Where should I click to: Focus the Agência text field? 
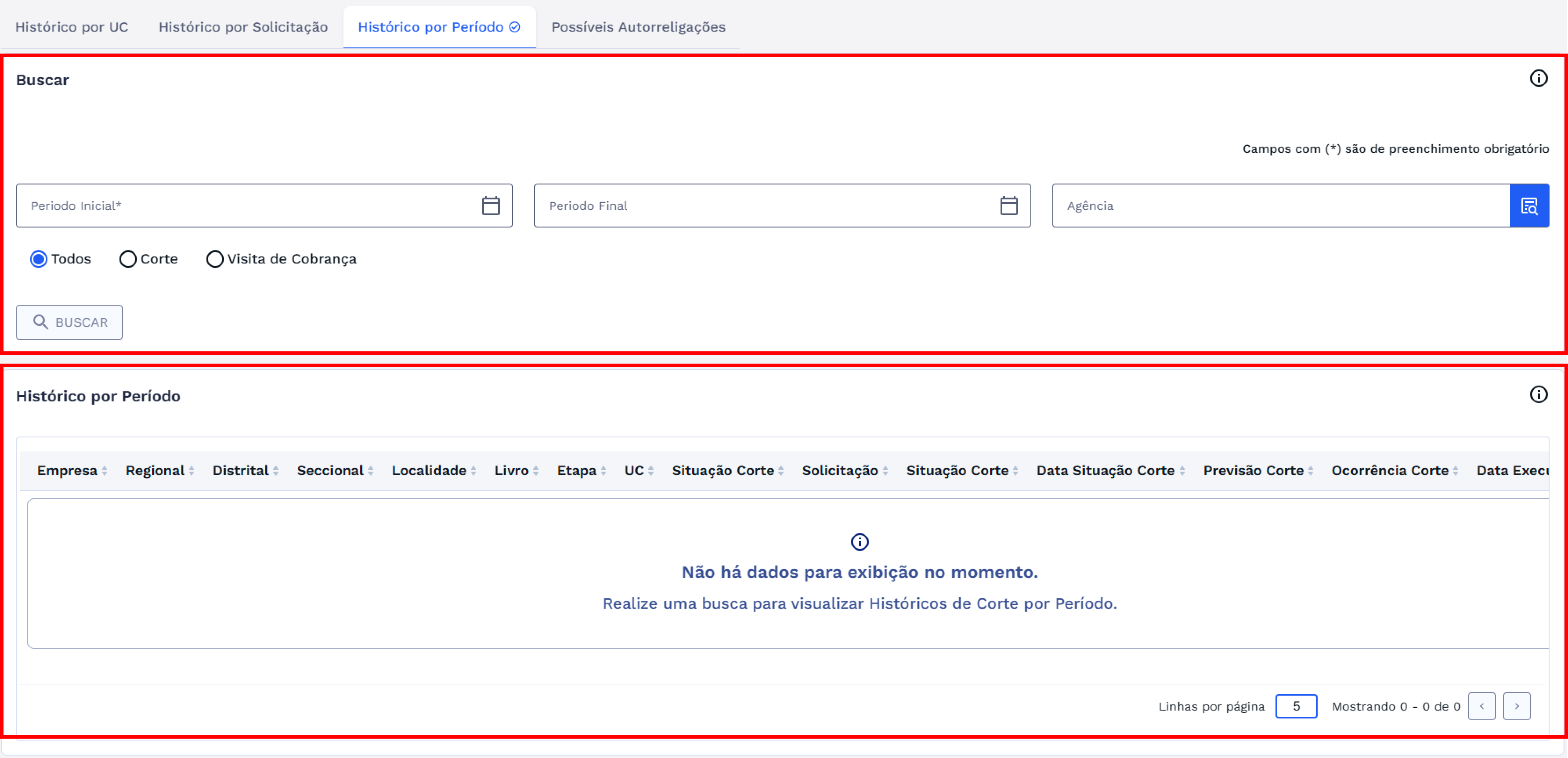coord(1278,206)
